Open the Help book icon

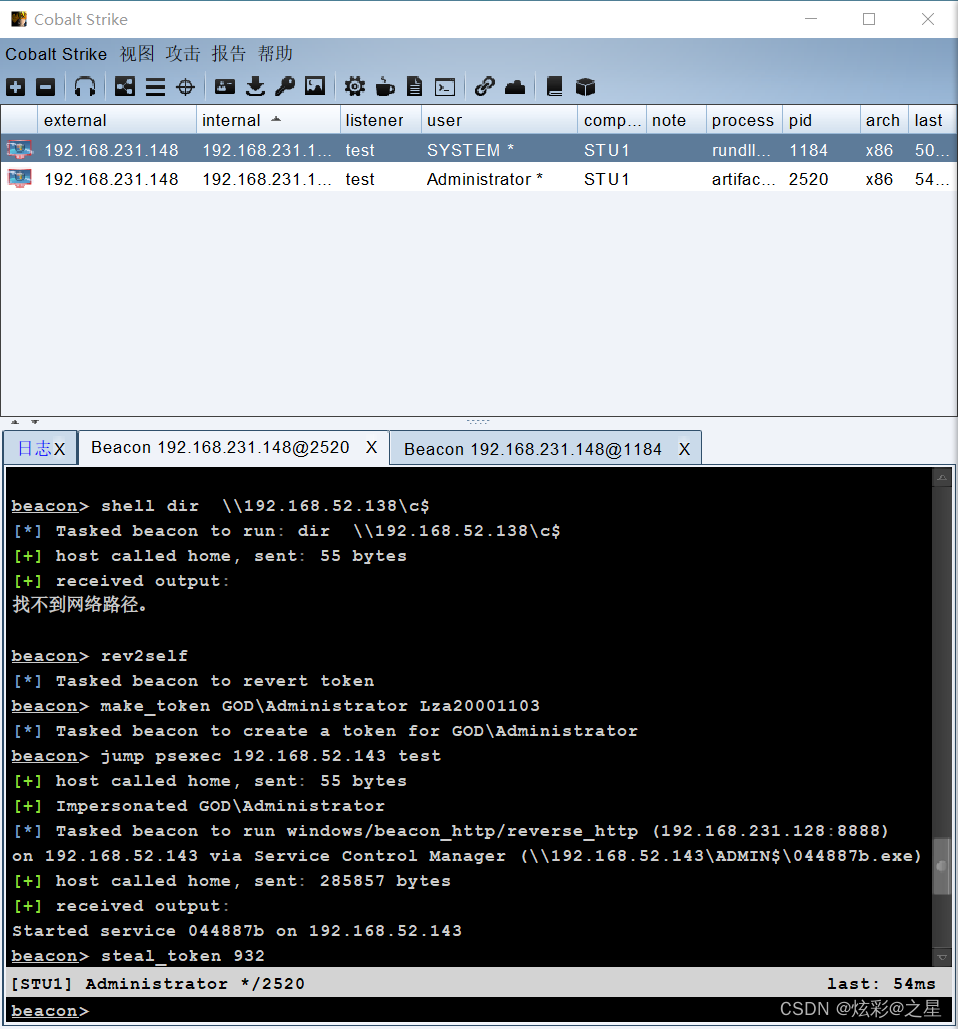(x=554, y=87)
